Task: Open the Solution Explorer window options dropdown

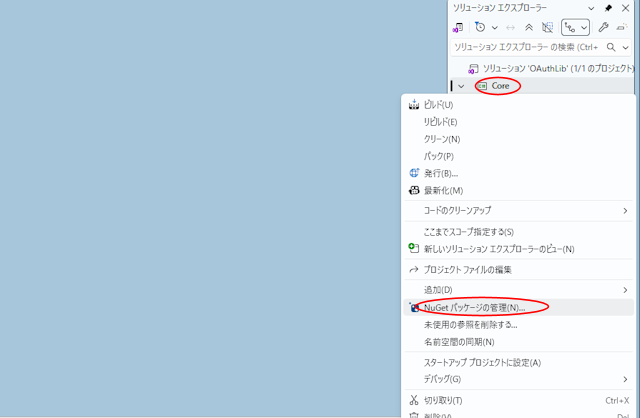Action: click(x=592, y=8)
